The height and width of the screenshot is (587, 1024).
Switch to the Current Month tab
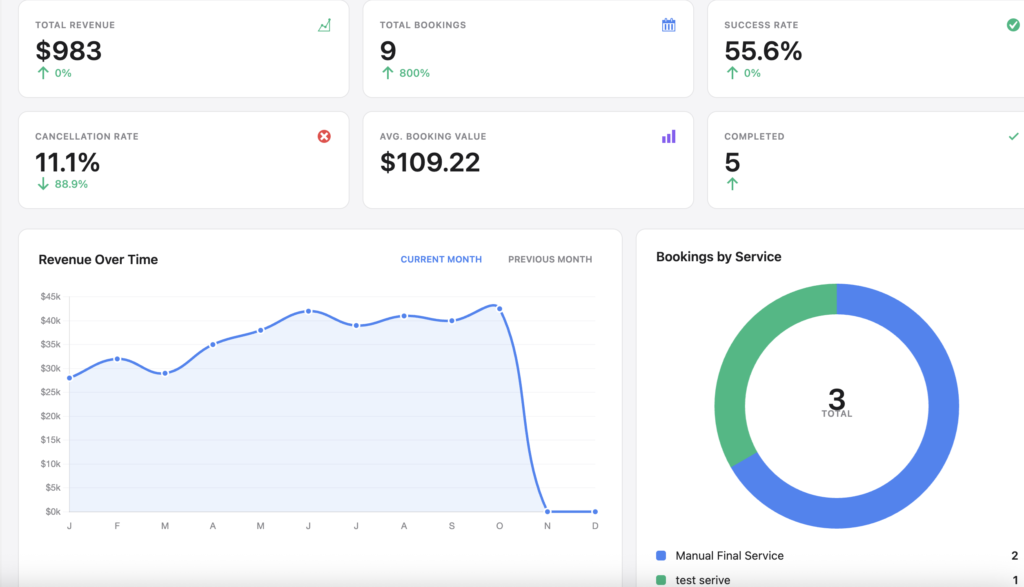tap(441, 260)
